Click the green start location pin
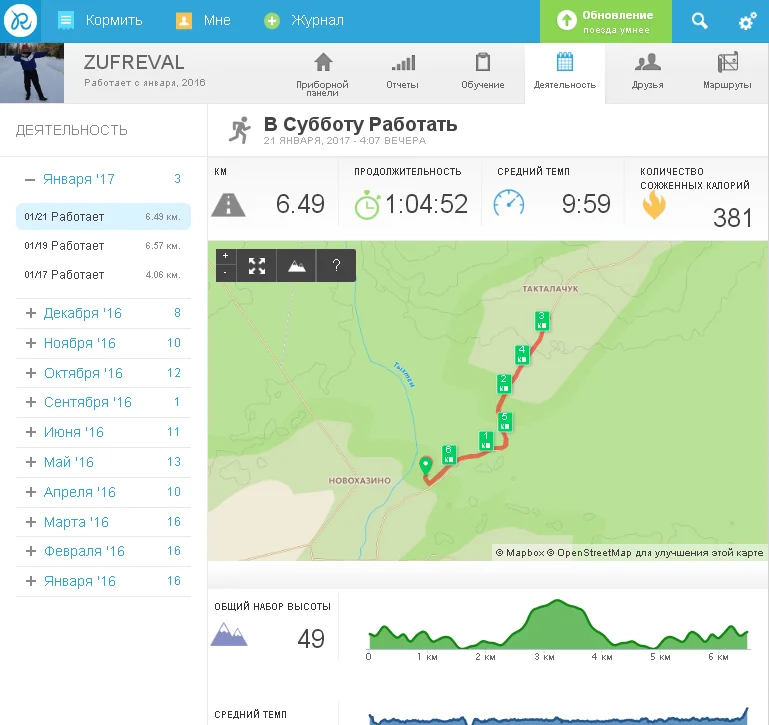This screenshot has height=725, width=769. coord(426,465)
